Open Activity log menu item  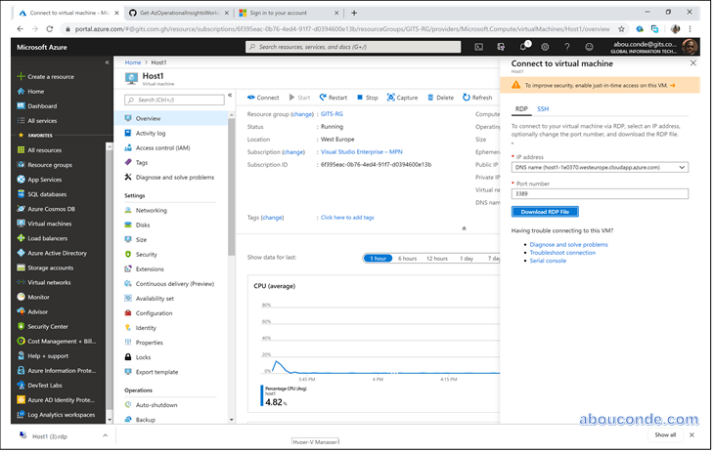point(150,133)
